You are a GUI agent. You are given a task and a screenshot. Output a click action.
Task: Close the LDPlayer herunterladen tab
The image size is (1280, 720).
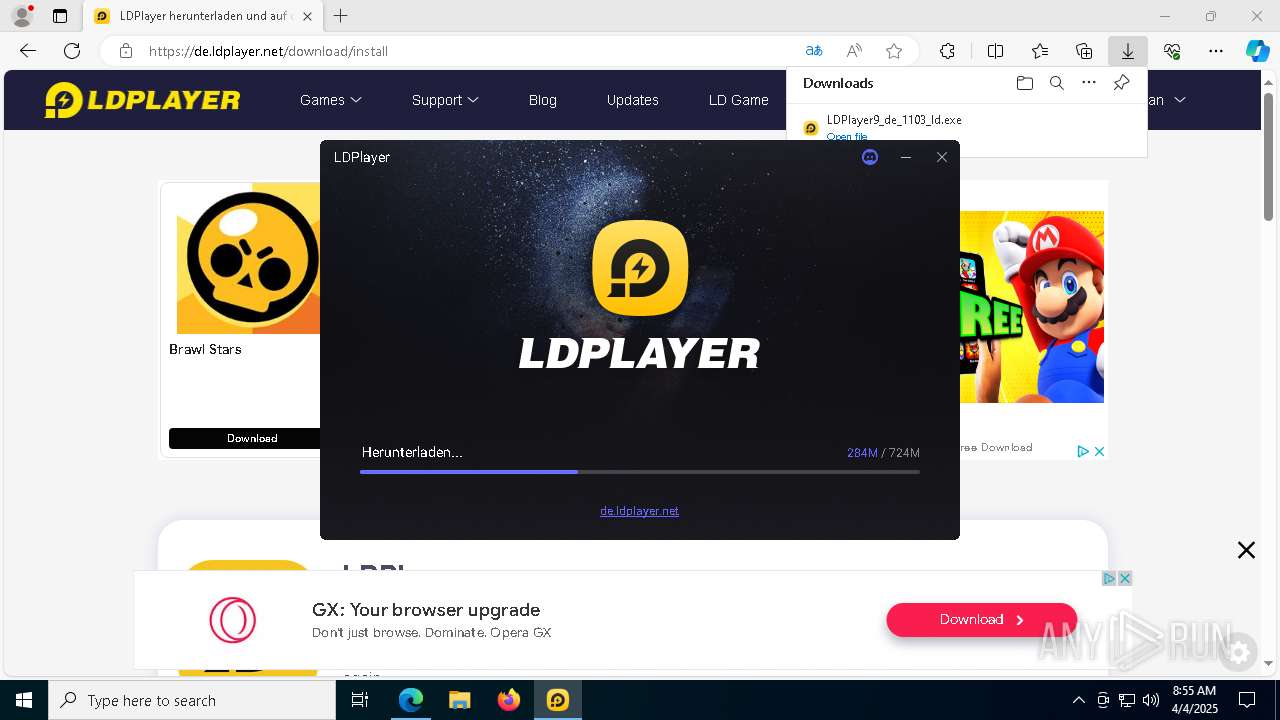pyautogui.click(x=307, y=16)
